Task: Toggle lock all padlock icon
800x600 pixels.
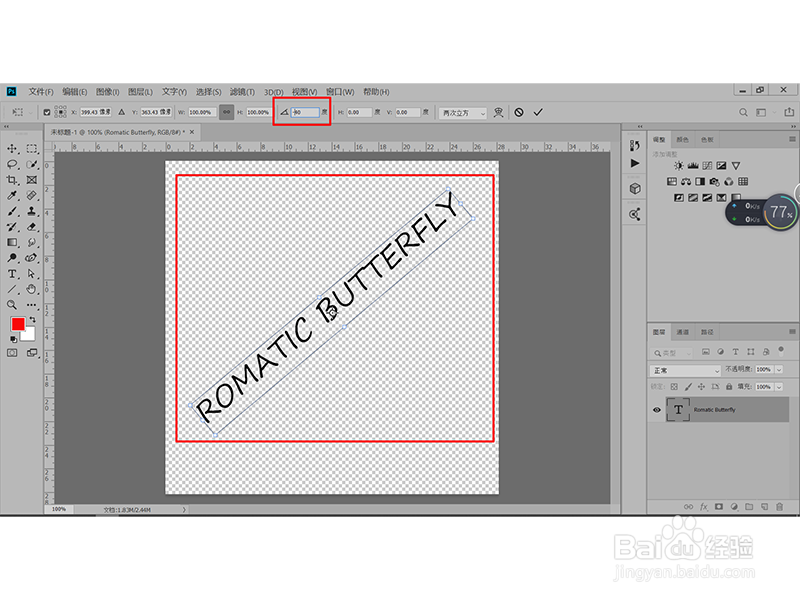Action: point(729,387)
